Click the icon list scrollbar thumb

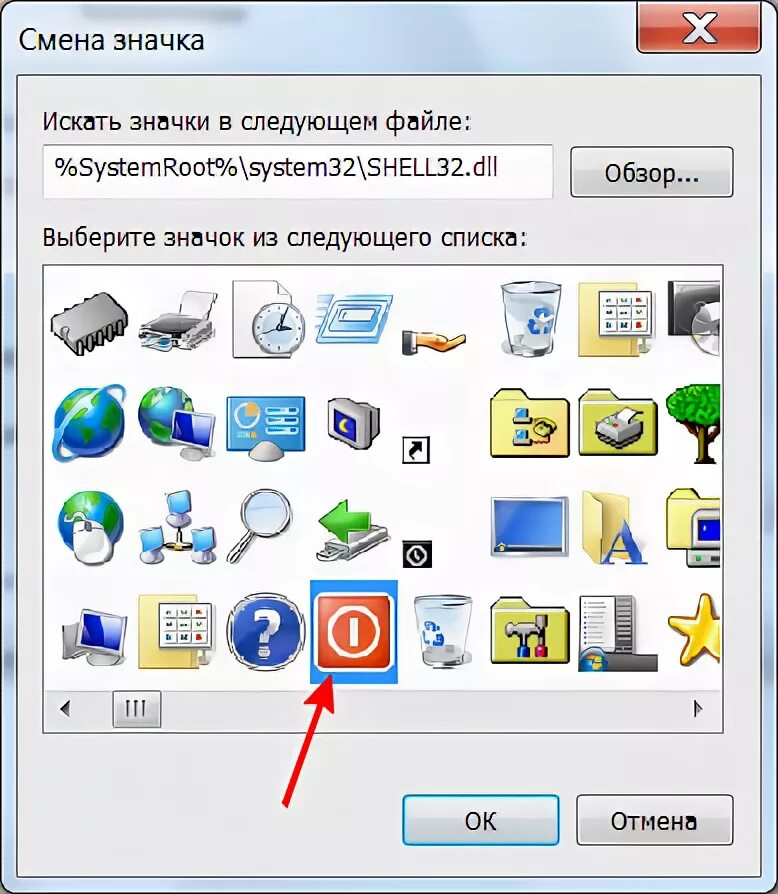tap(137, 709)
